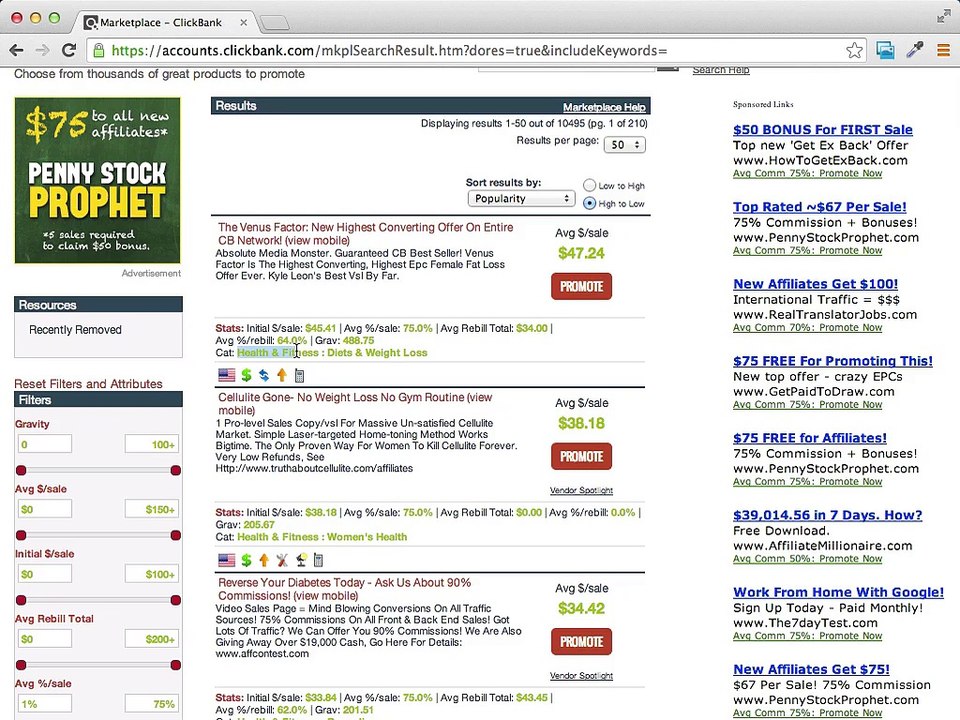960x720 pixels.
Task: Click the address bar URL
Action: (x=389, y=50)
